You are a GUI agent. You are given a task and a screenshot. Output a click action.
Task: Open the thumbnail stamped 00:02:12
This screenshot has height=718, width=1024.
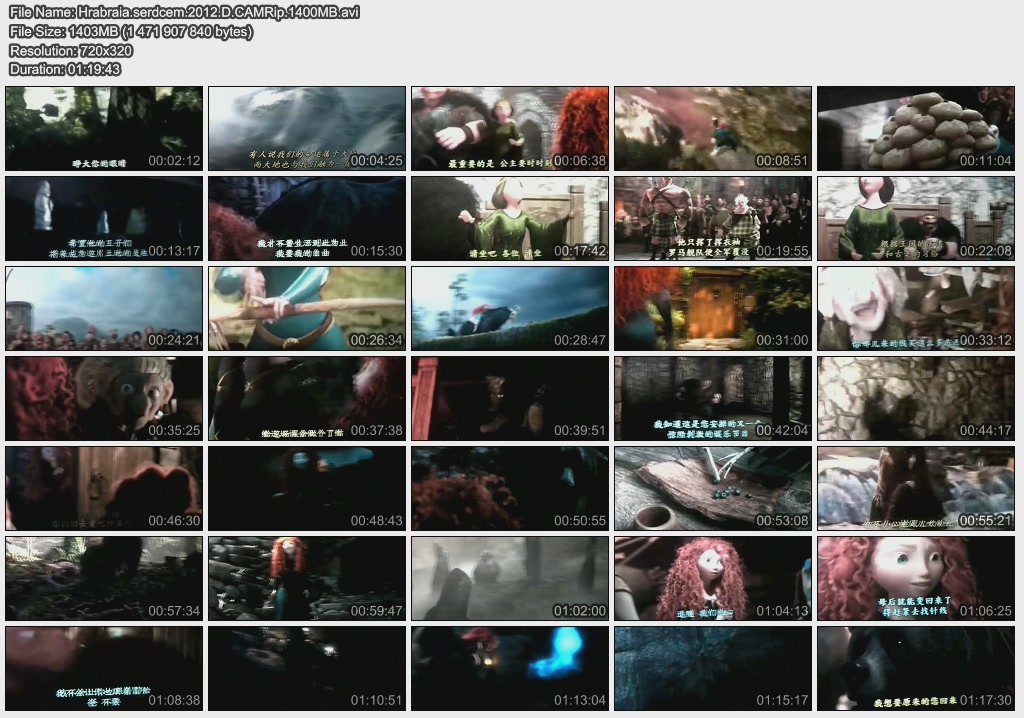point(104,129)
